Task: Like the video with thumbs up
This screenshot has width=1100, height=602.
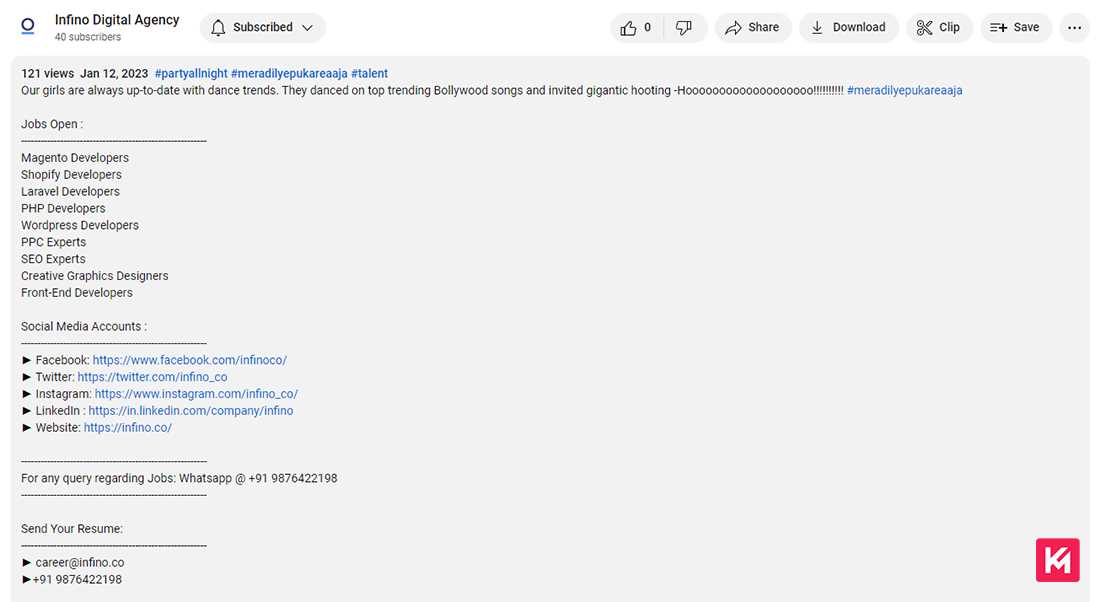Action: pos(636,28)
